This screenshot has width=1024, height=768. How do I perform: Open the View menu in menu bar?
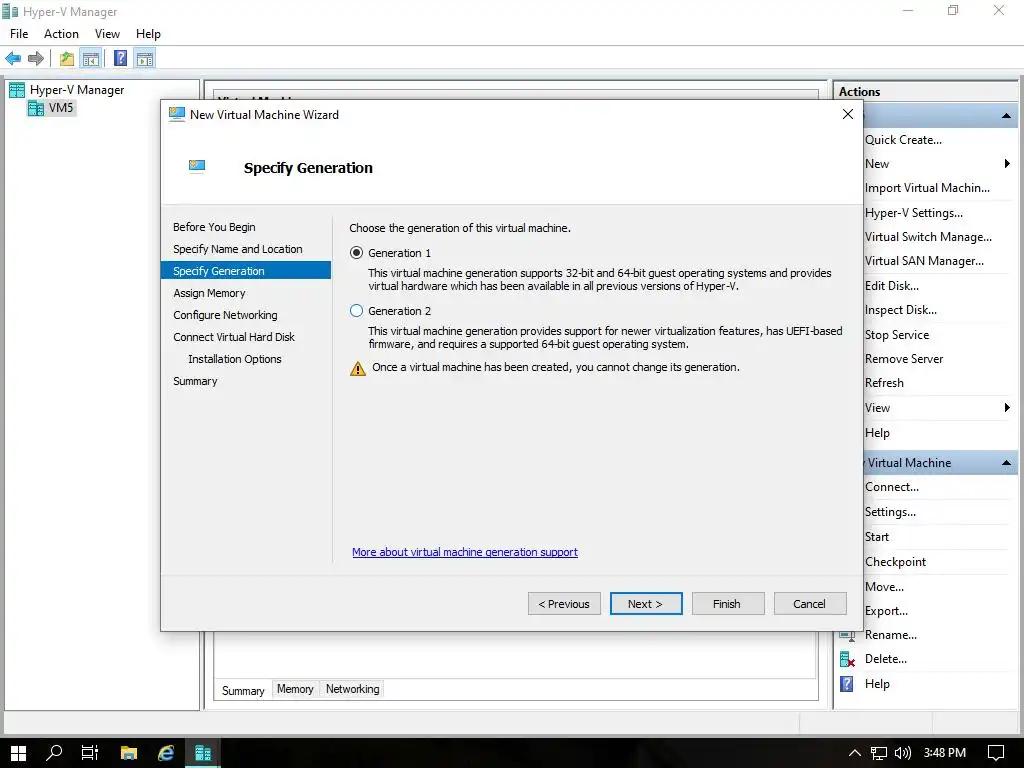(107, 34)
